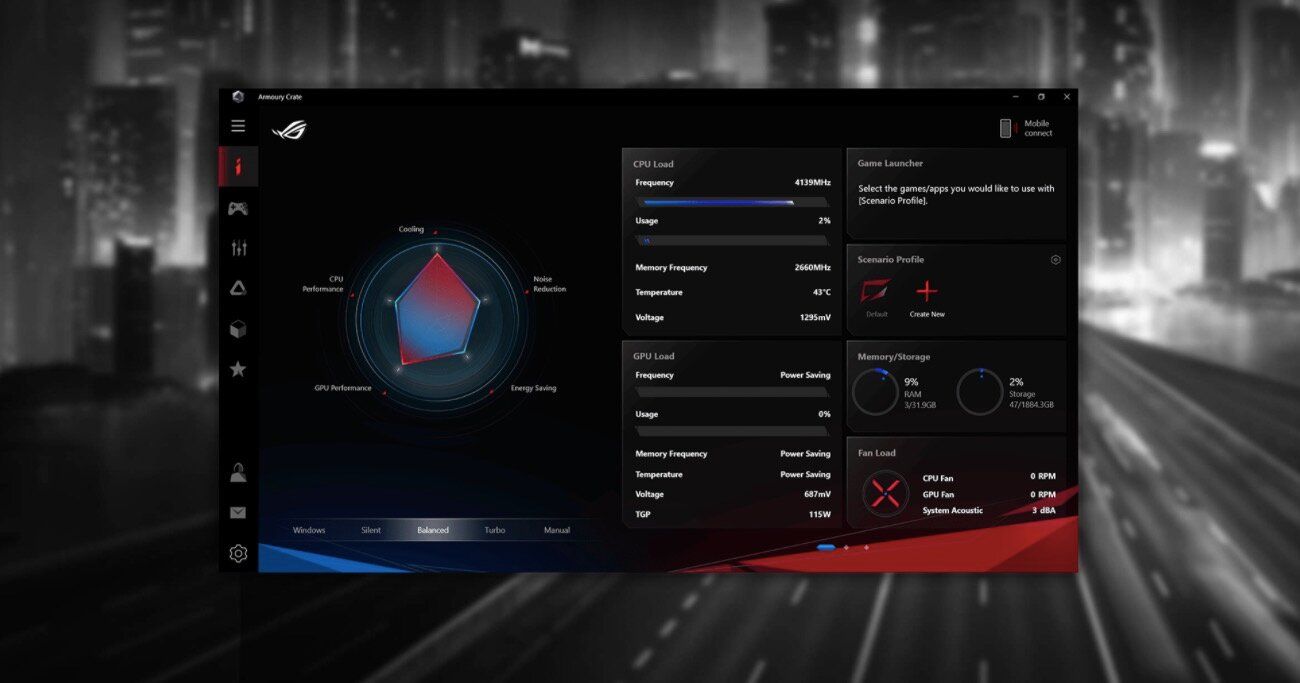Click the CPU Frequency progress bar
The image size is (1300, 683).
pos(732,202)
